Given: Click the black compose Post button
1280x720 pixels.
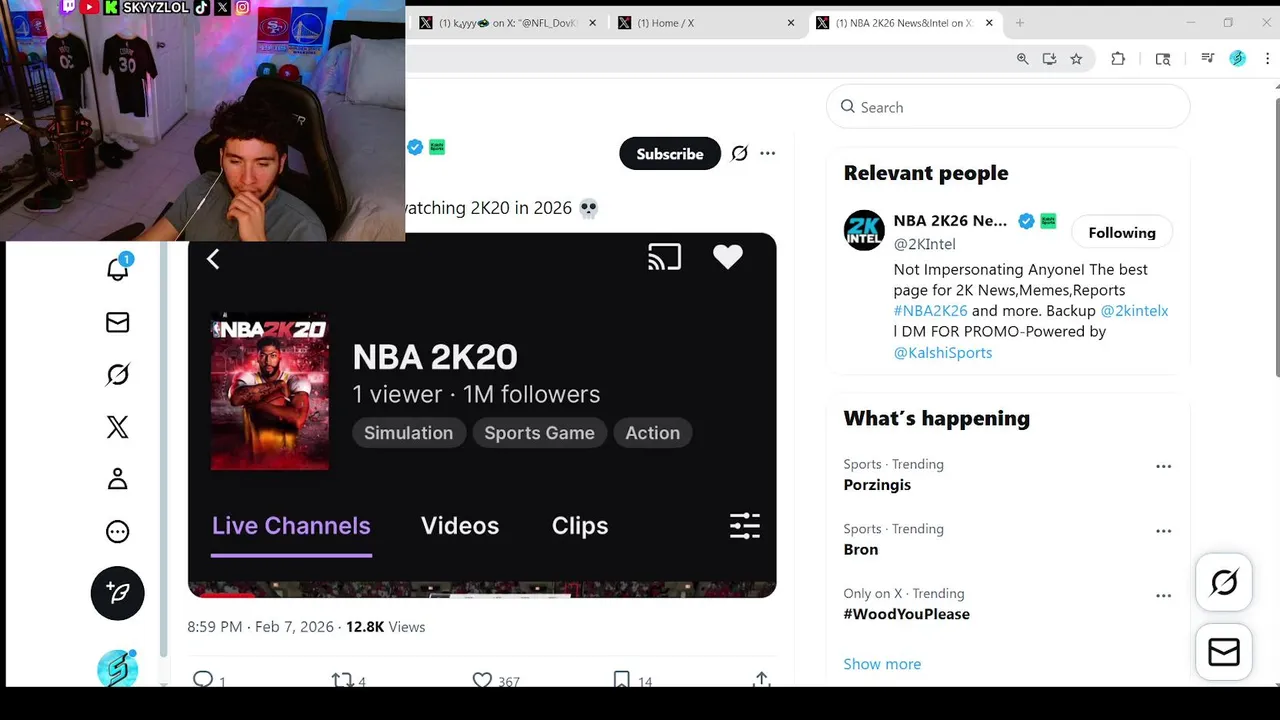Looking at the screenshot, I should [x=118, y=593].
